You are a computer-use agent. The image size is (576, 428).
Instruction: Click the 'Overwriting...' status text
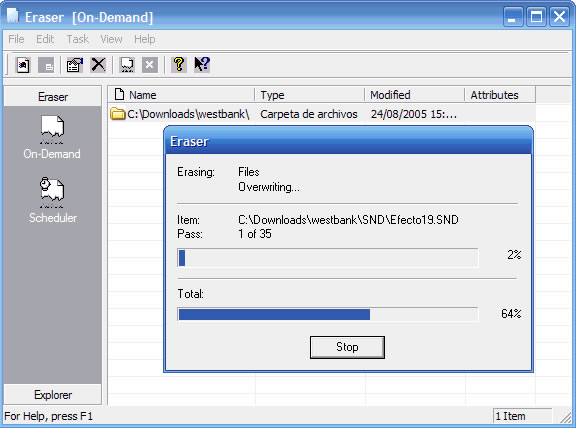point(269,187)
